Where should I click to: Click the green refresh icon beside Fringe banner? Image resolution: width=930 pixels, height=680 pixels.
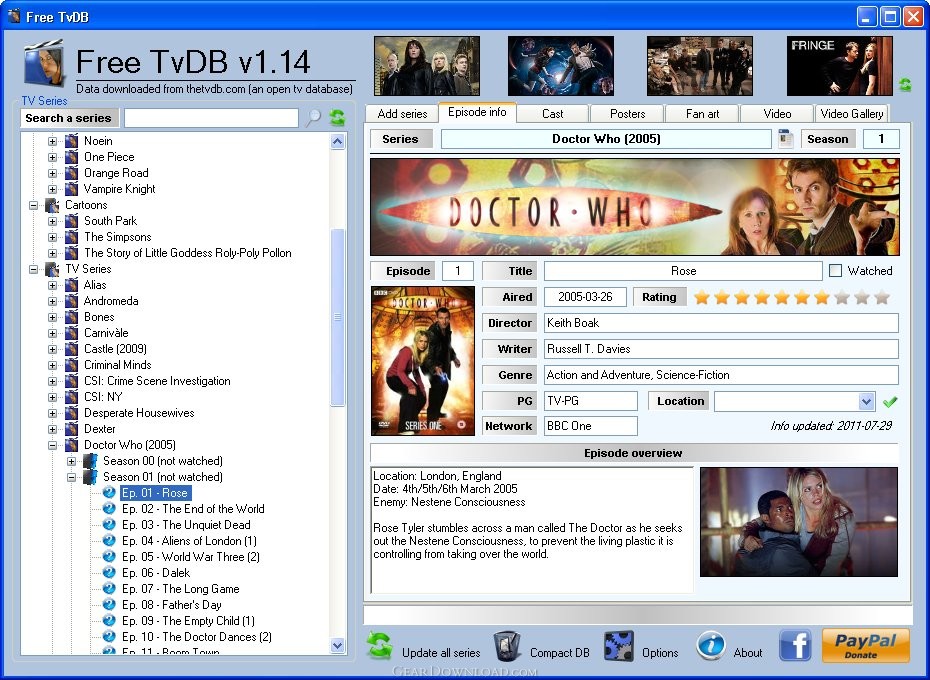point(905,84)
